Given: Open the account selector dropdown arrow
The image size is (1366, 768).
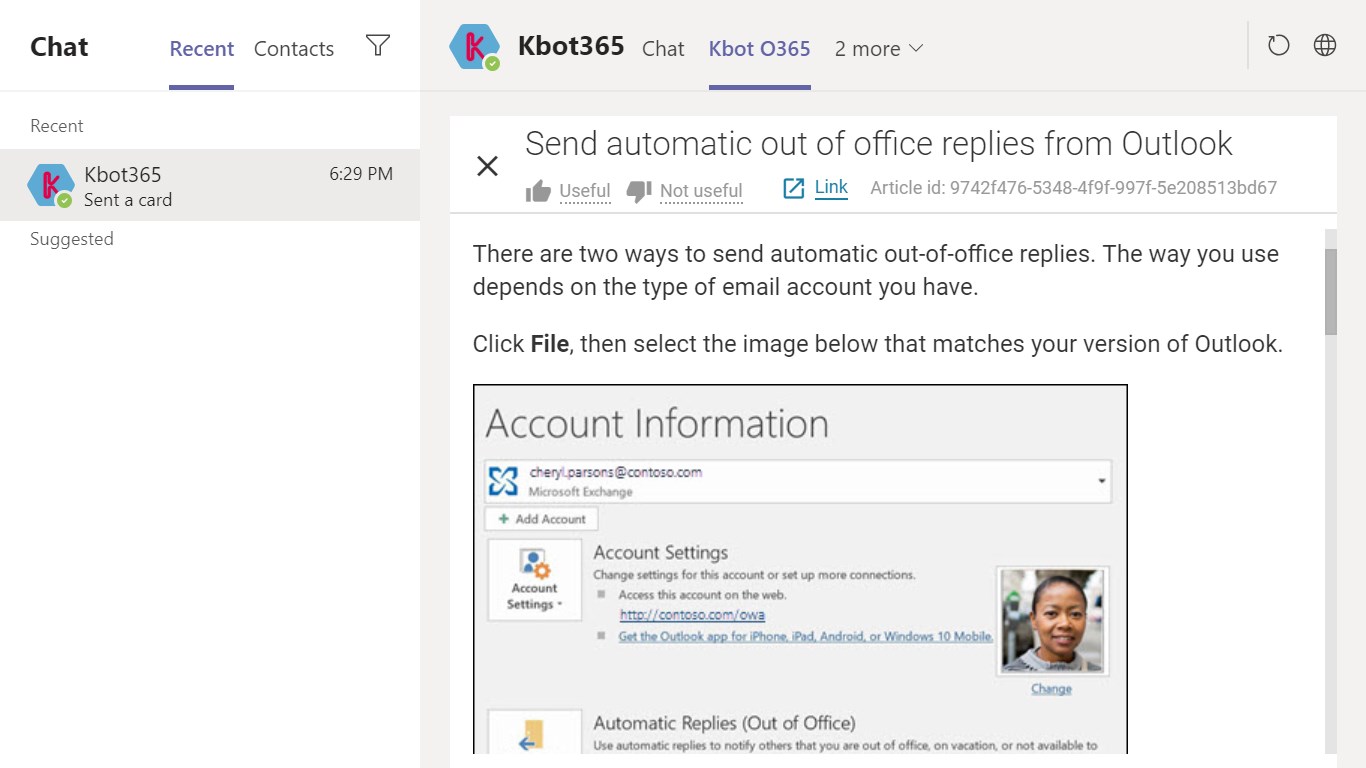Looking at the screenshot, I should (1101, 481).
